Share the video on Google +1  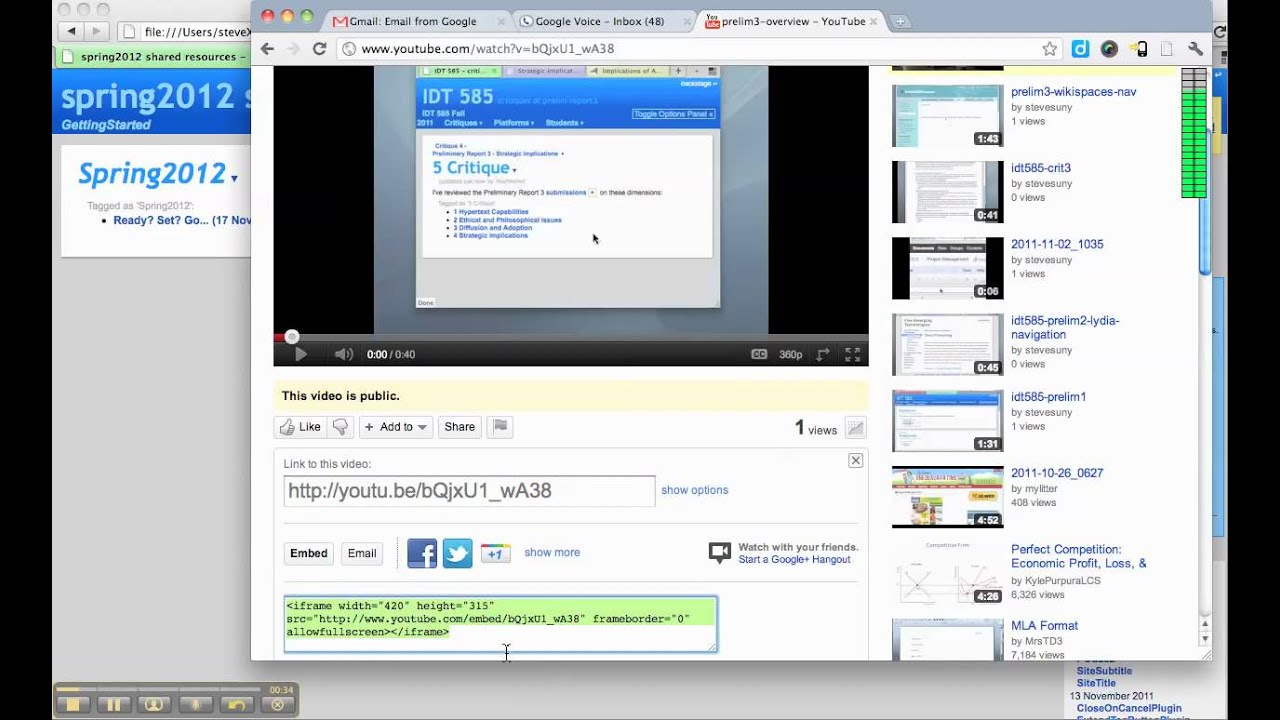(495, 553)
